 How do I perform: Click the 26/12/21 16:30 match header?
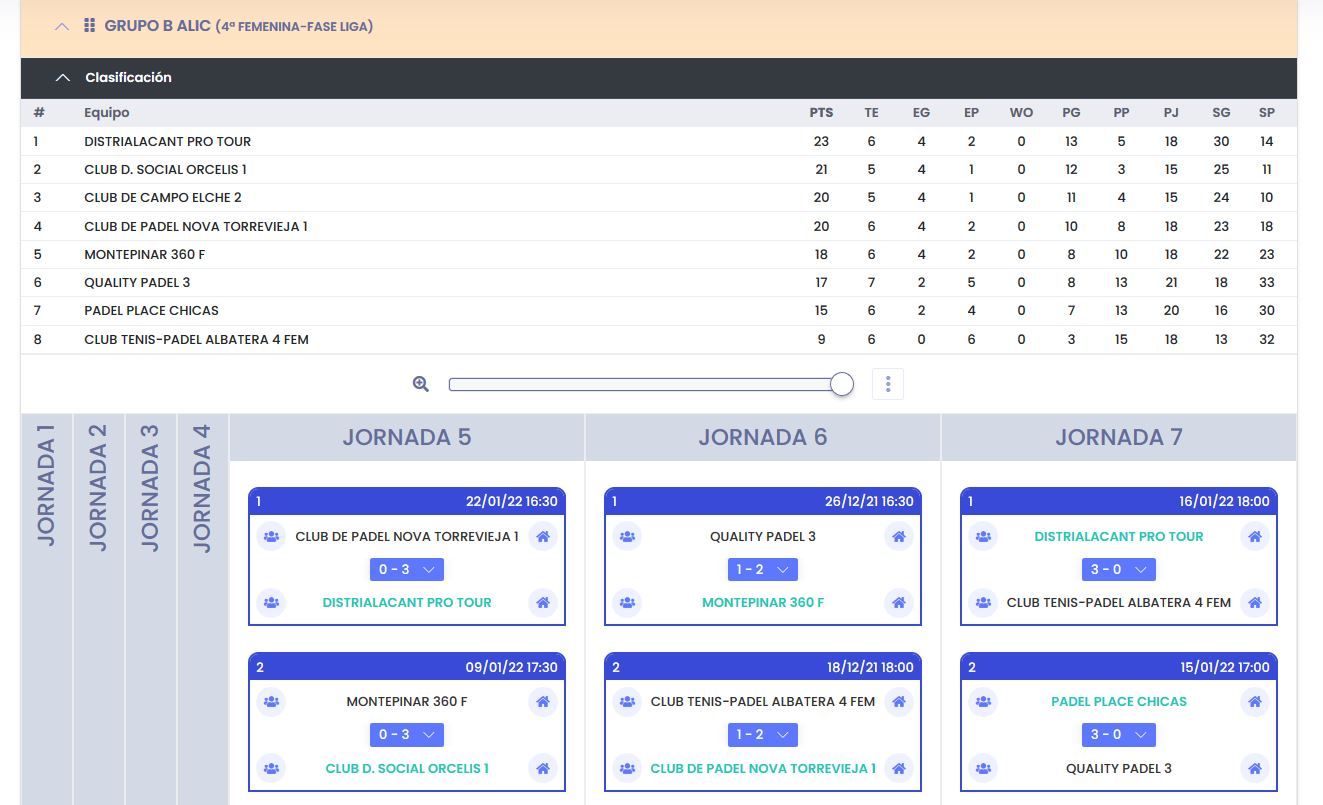pyautogui.click(x=763, y=502)
